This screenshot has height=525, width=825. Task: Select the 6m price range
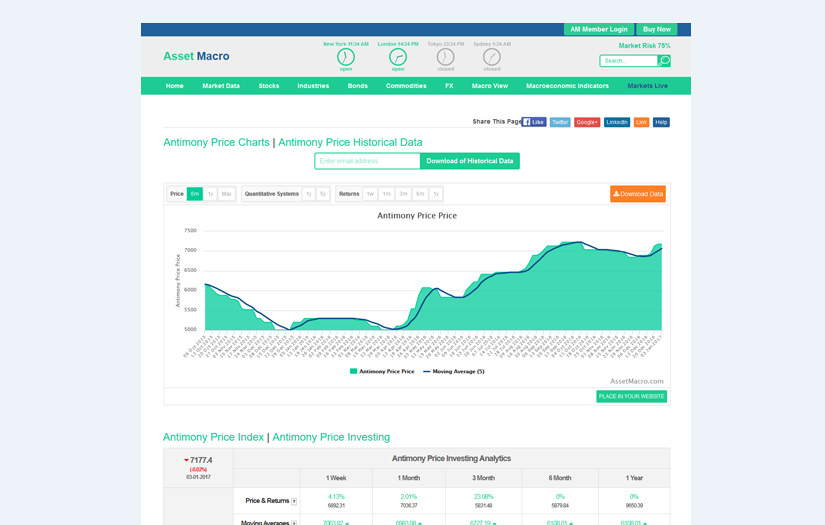click(195, 194)
